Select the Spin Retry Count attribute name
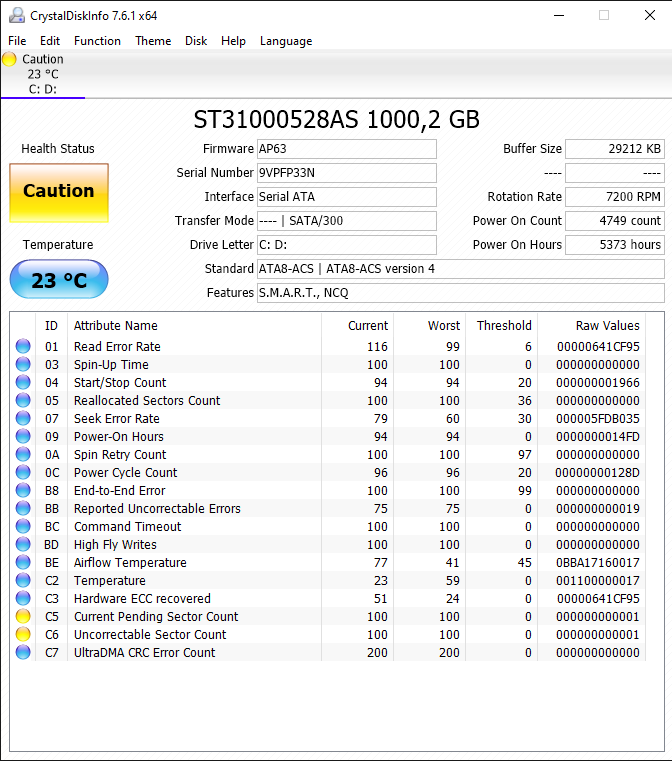The height and width of the screenshot is (766, 672). [x=120, y=455]
